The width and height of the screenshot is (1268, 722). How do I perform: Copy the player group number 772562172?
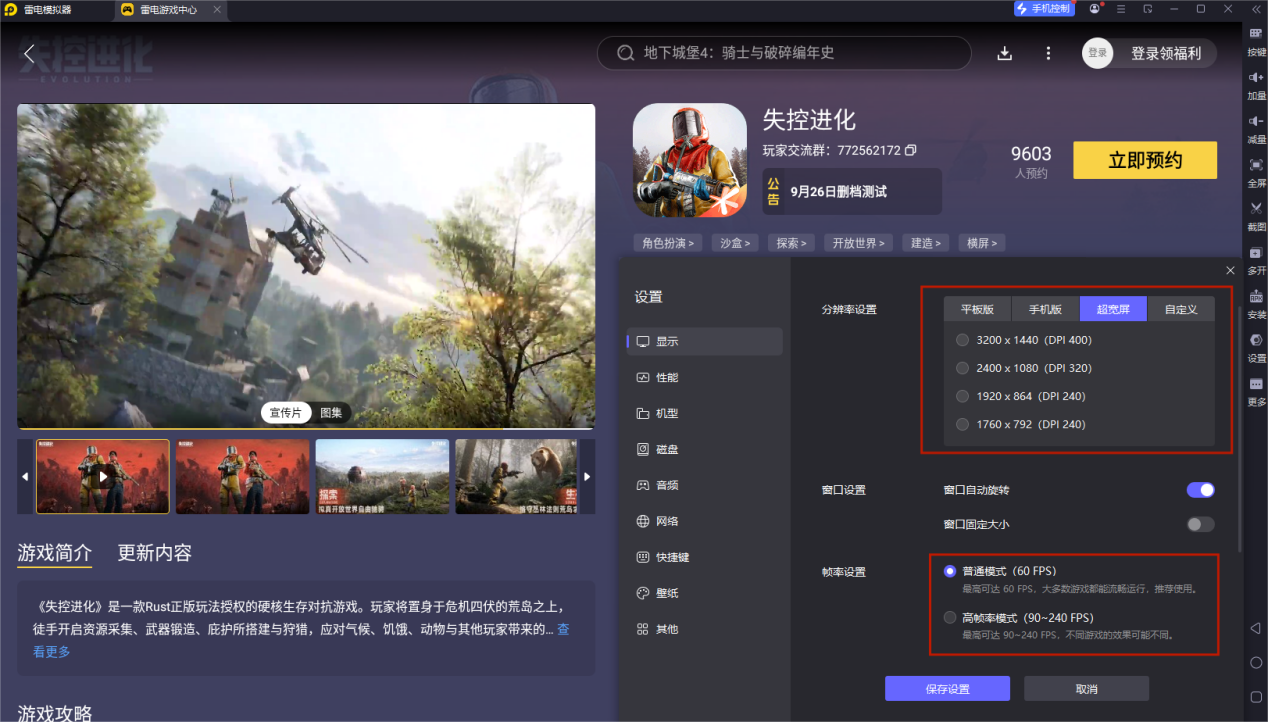click(910, 150)
